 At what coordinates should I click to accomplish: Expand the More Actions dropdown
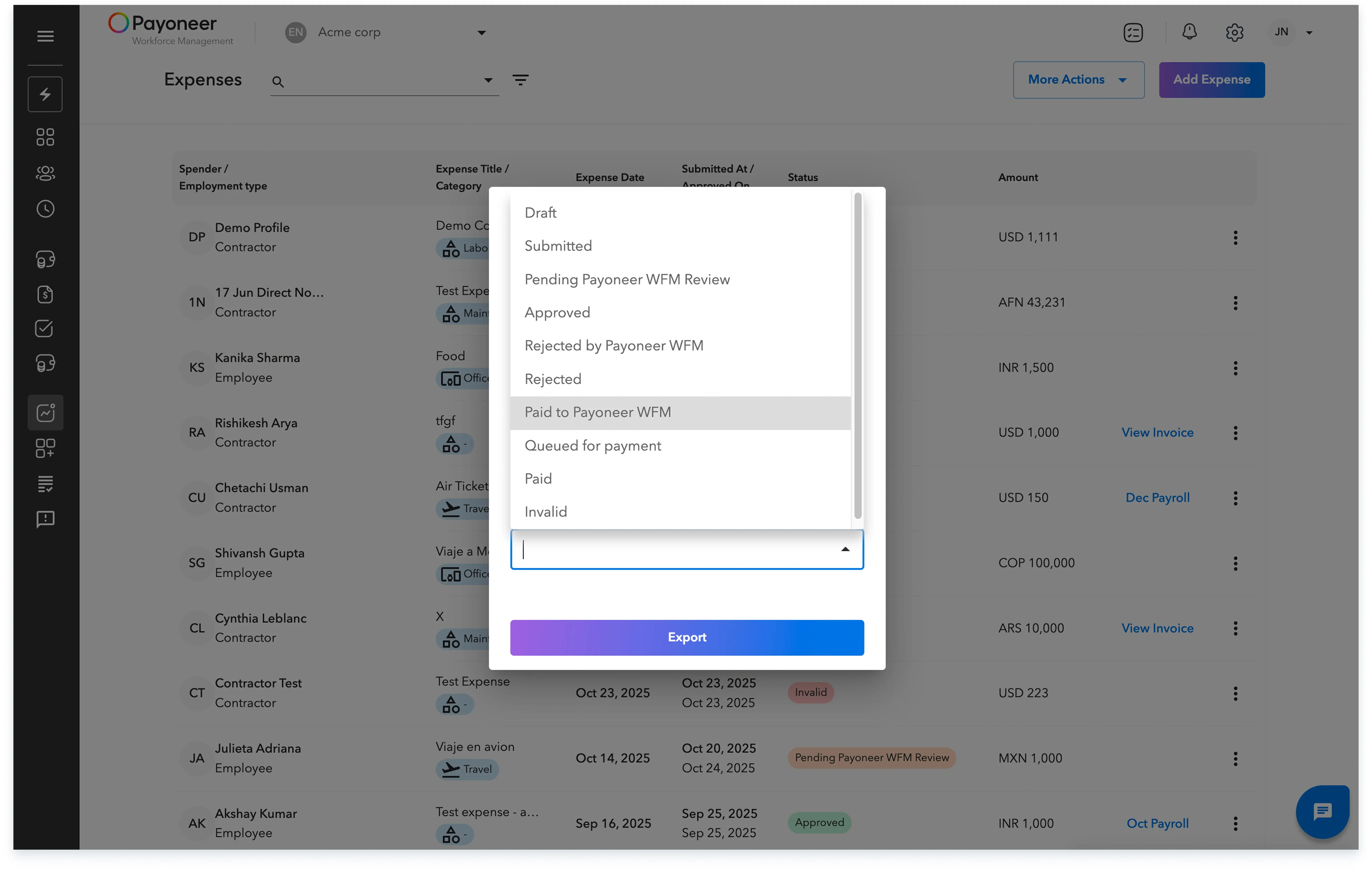1078,80
